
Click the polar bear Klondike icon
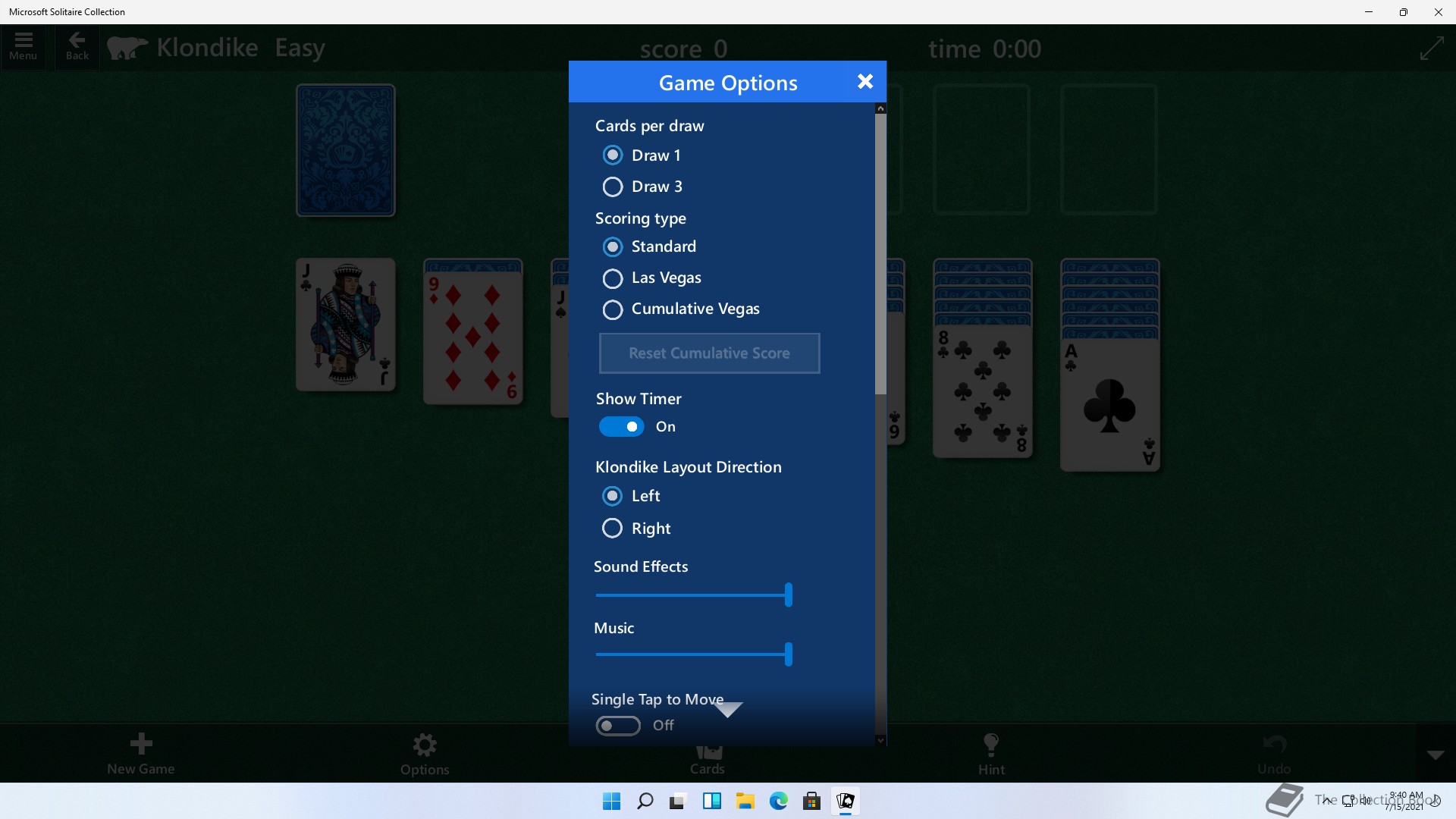pos(127,48)
